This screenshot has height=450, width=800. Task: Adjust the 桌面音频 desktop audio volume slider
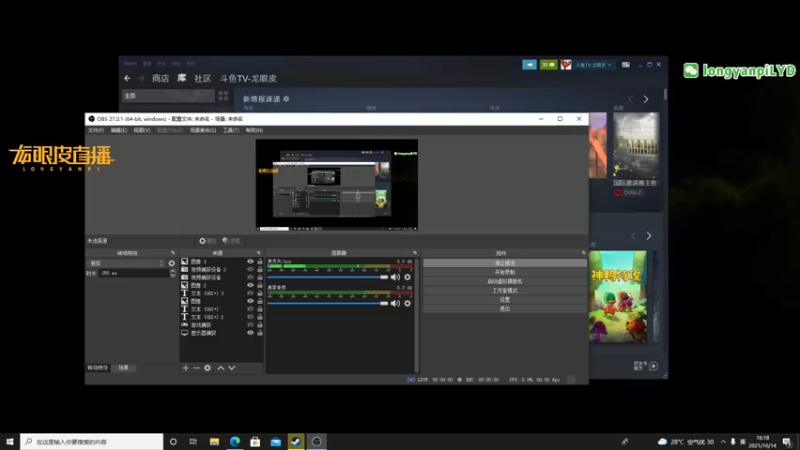pyautogui.click(x=328, y=304)
